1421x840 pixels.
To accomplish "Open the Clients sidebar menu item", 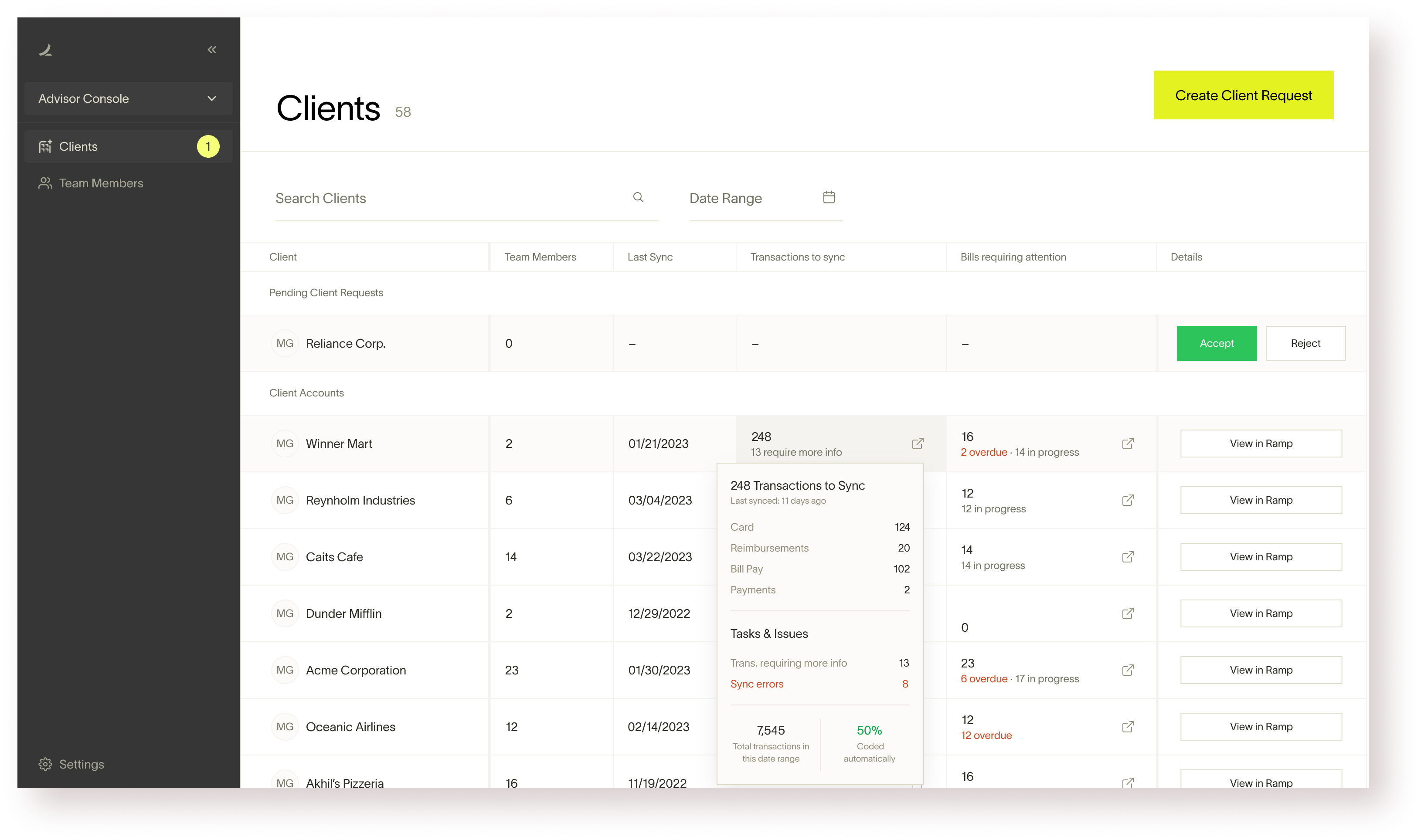I will point(78,146).
